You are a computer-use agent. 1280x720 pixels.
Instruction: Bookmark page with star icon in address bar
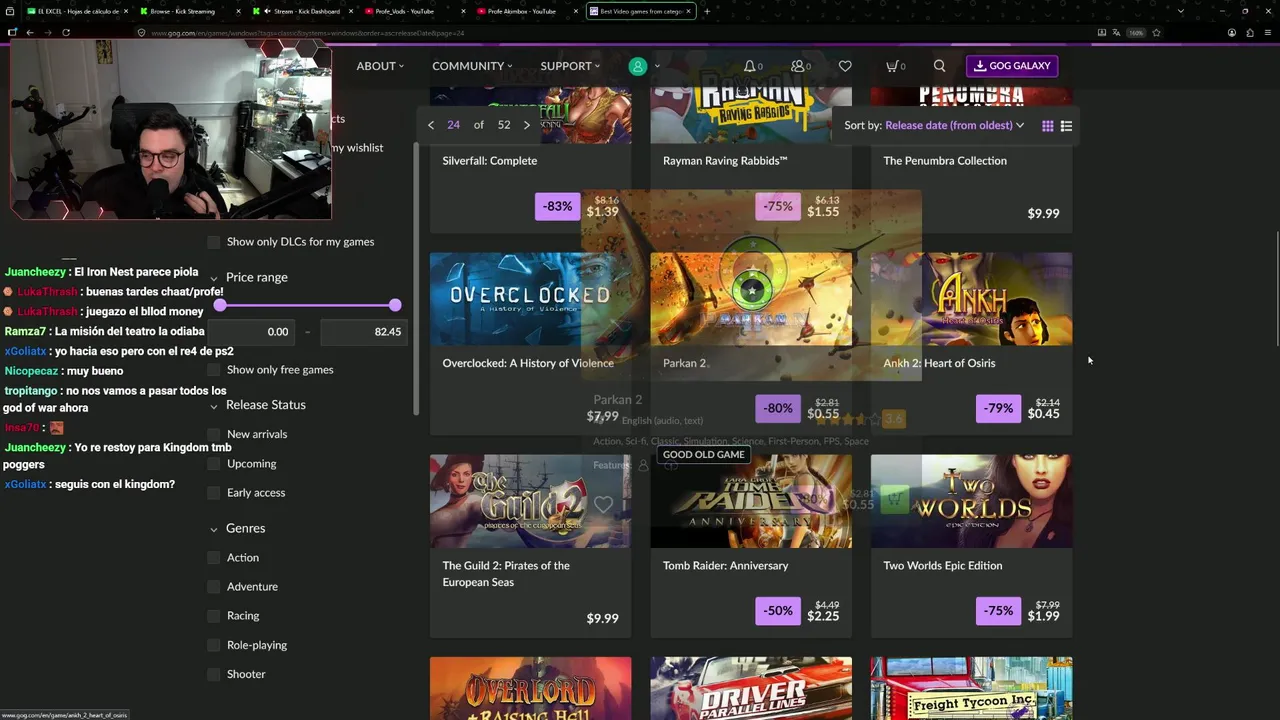pos(1156,32)
